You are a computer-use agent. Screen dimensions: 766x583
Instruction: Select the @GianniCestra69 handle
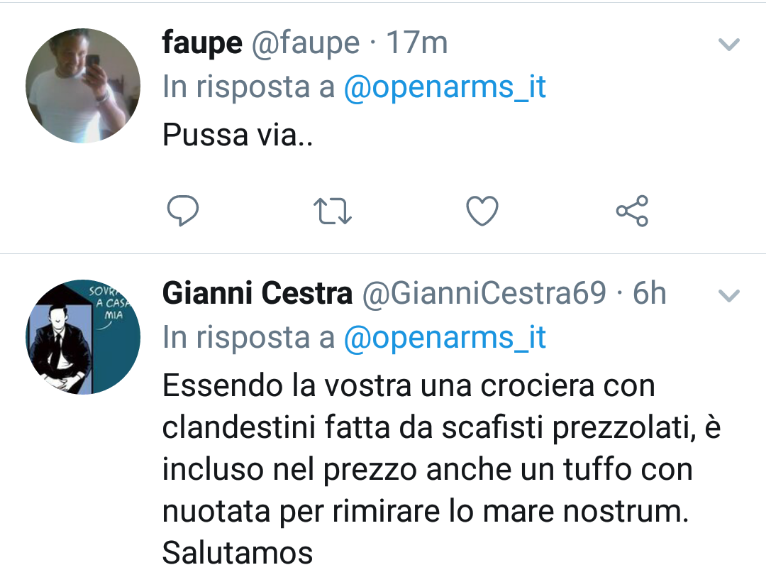point(484,294)
